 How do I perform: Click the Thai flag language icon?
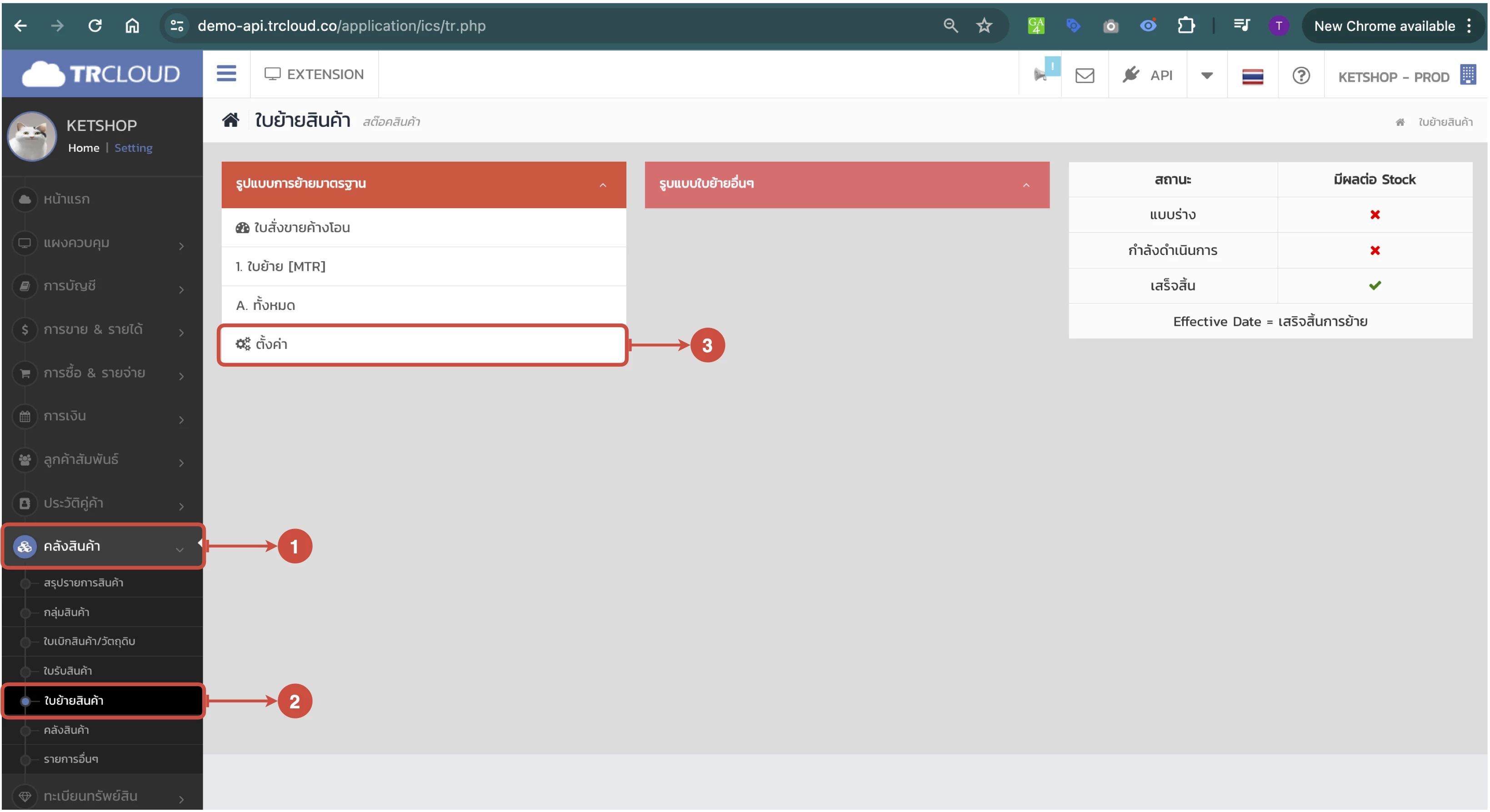pyautogui.click(x=1252, y=76)
